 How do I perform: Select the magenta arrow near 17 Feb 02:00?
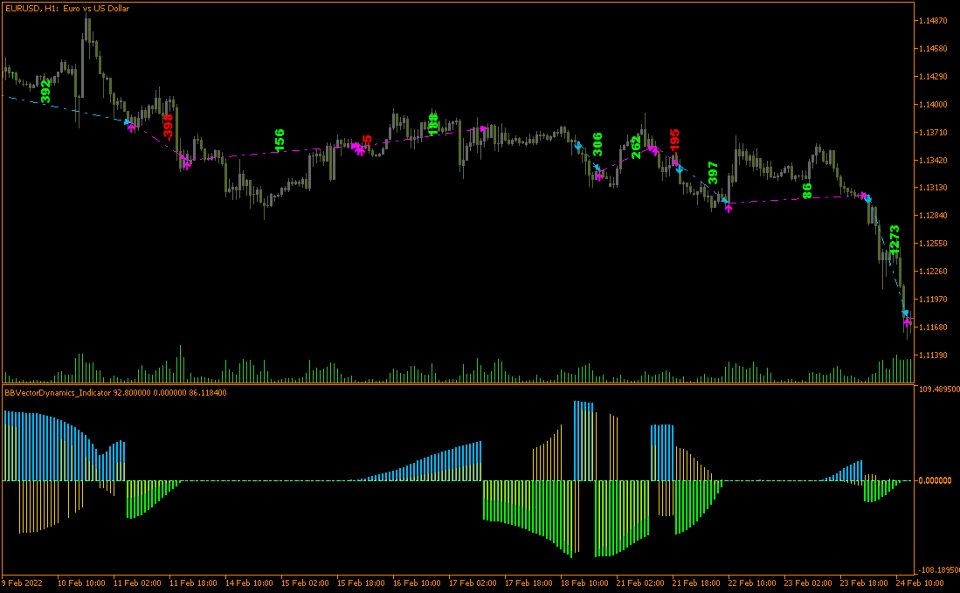point(483,128)
